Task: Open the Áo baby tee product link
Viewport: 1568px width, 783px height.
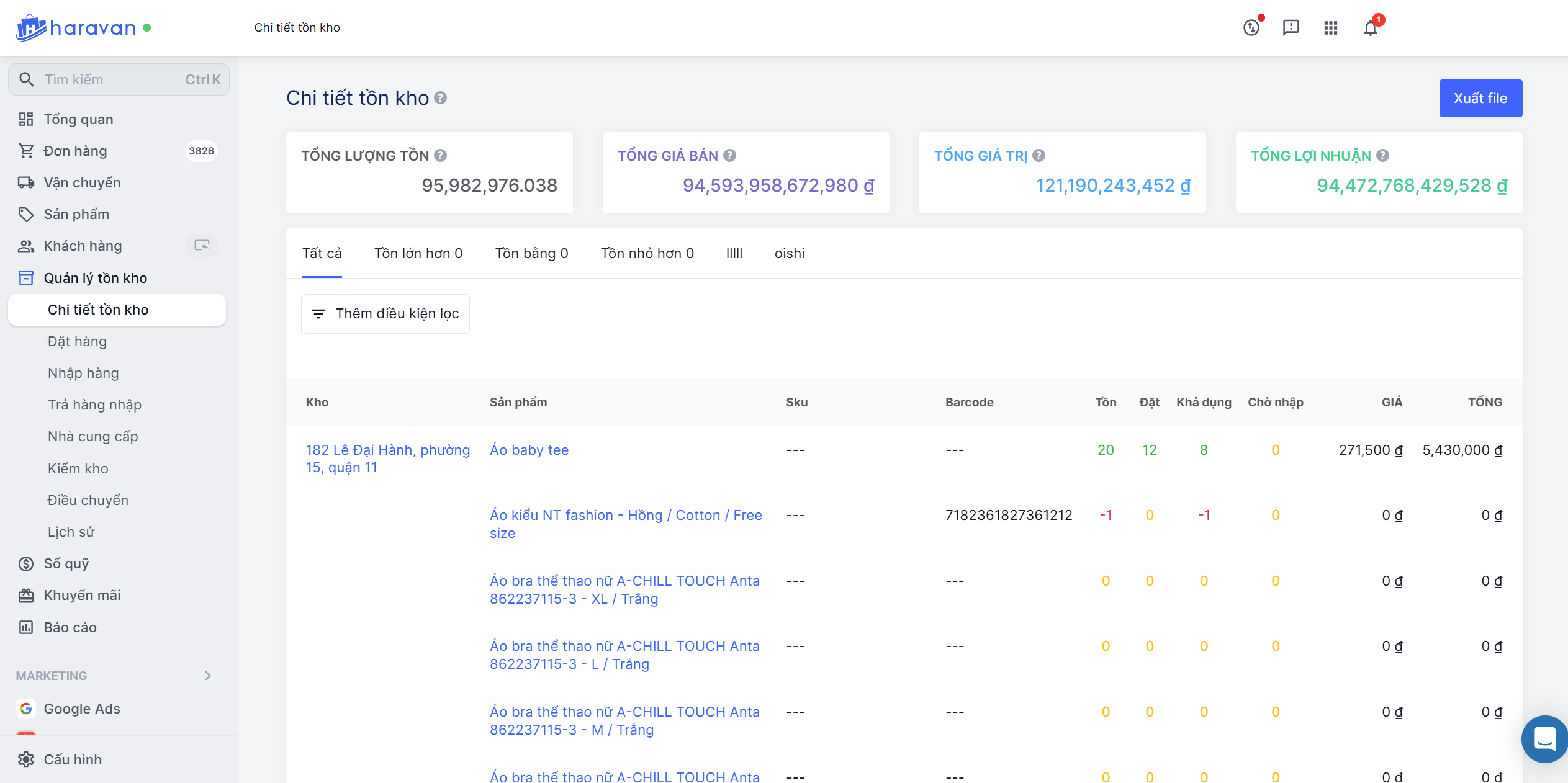Action: [529, 450]
